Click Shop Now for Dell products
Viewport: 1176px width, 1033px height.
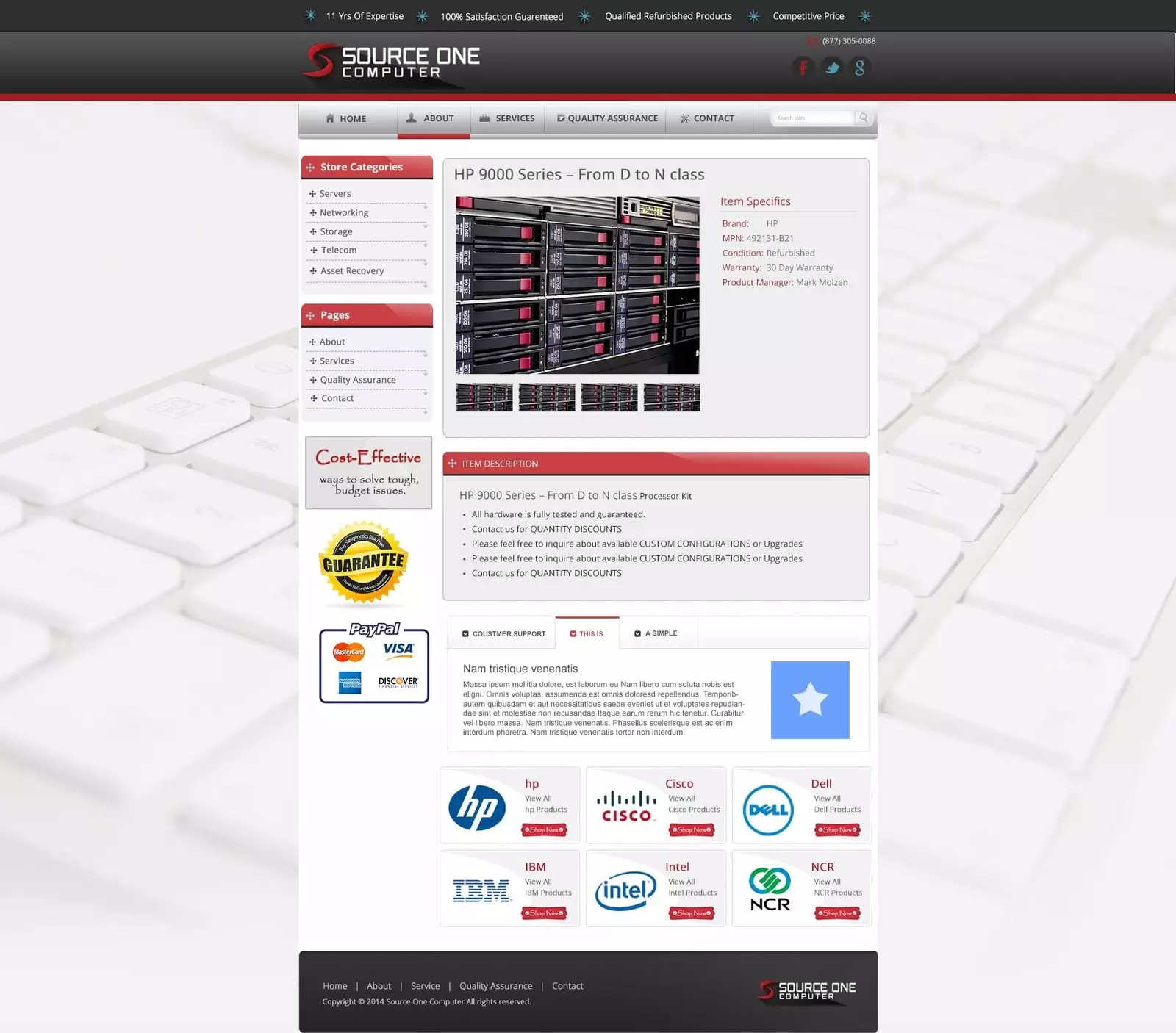[x=837, y=830]
